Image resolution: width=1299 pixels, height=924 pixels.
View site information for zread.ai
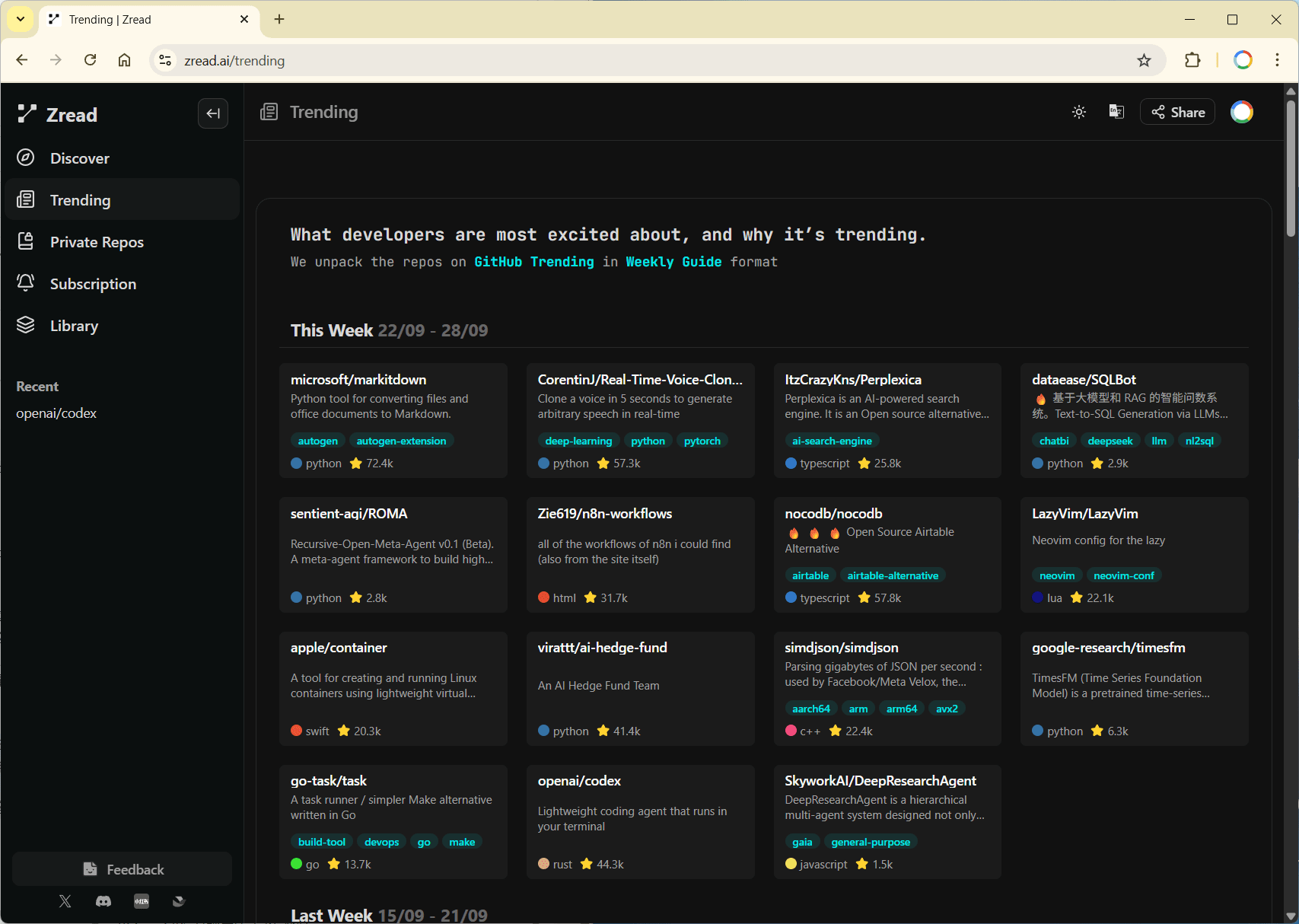pos(165,61)
